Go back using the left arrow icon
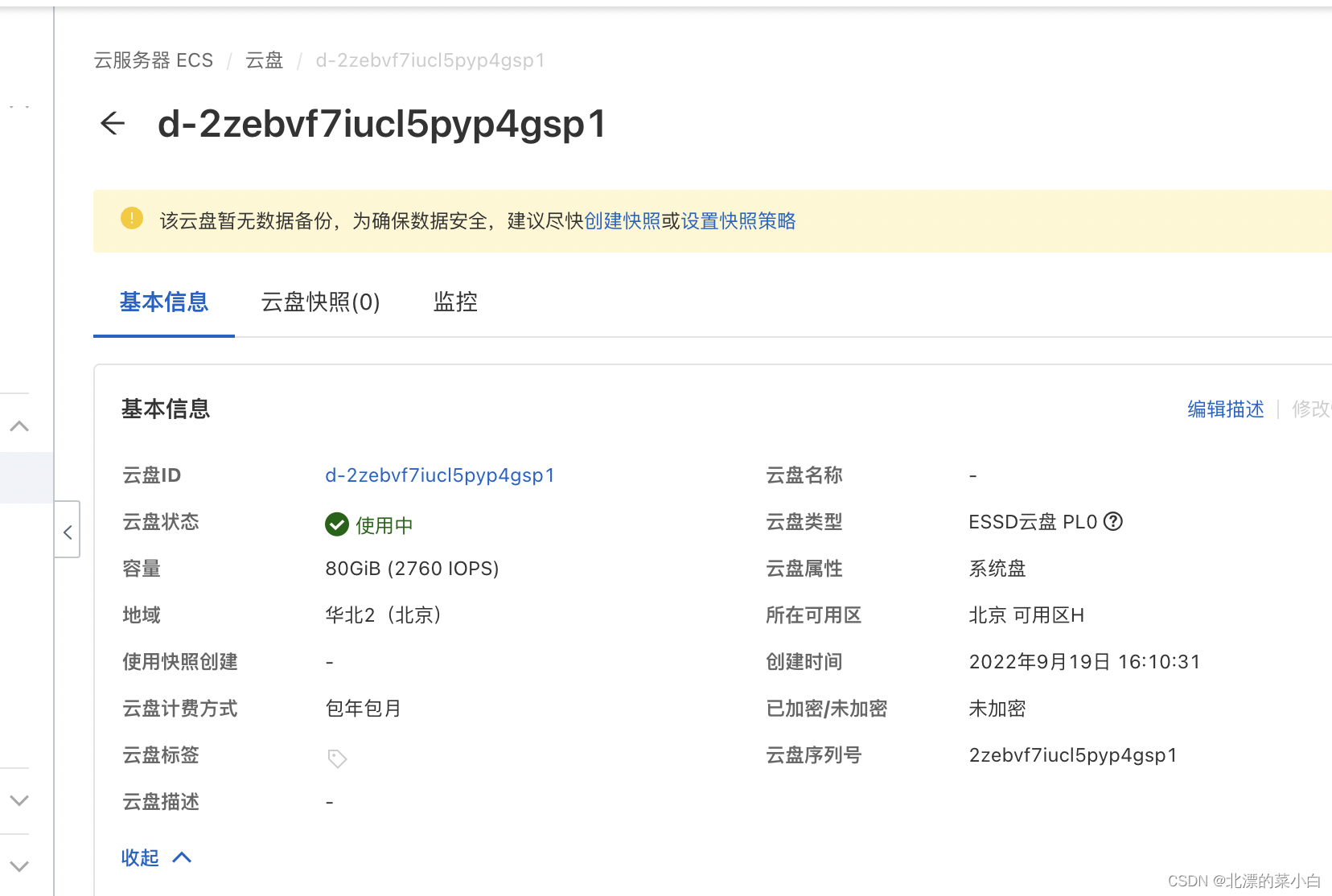 pos(113,123)
